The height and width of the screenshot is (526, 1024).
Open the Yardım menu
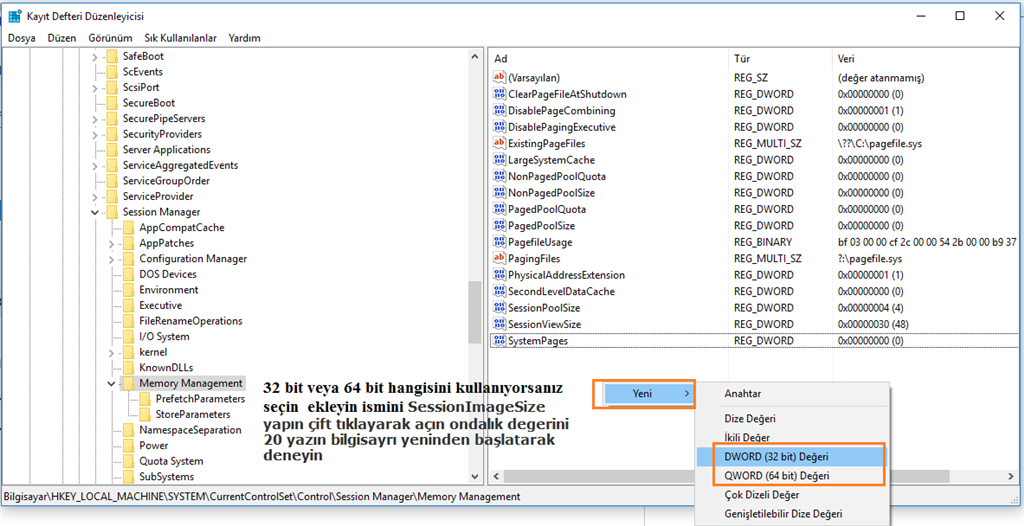[244, 38]
